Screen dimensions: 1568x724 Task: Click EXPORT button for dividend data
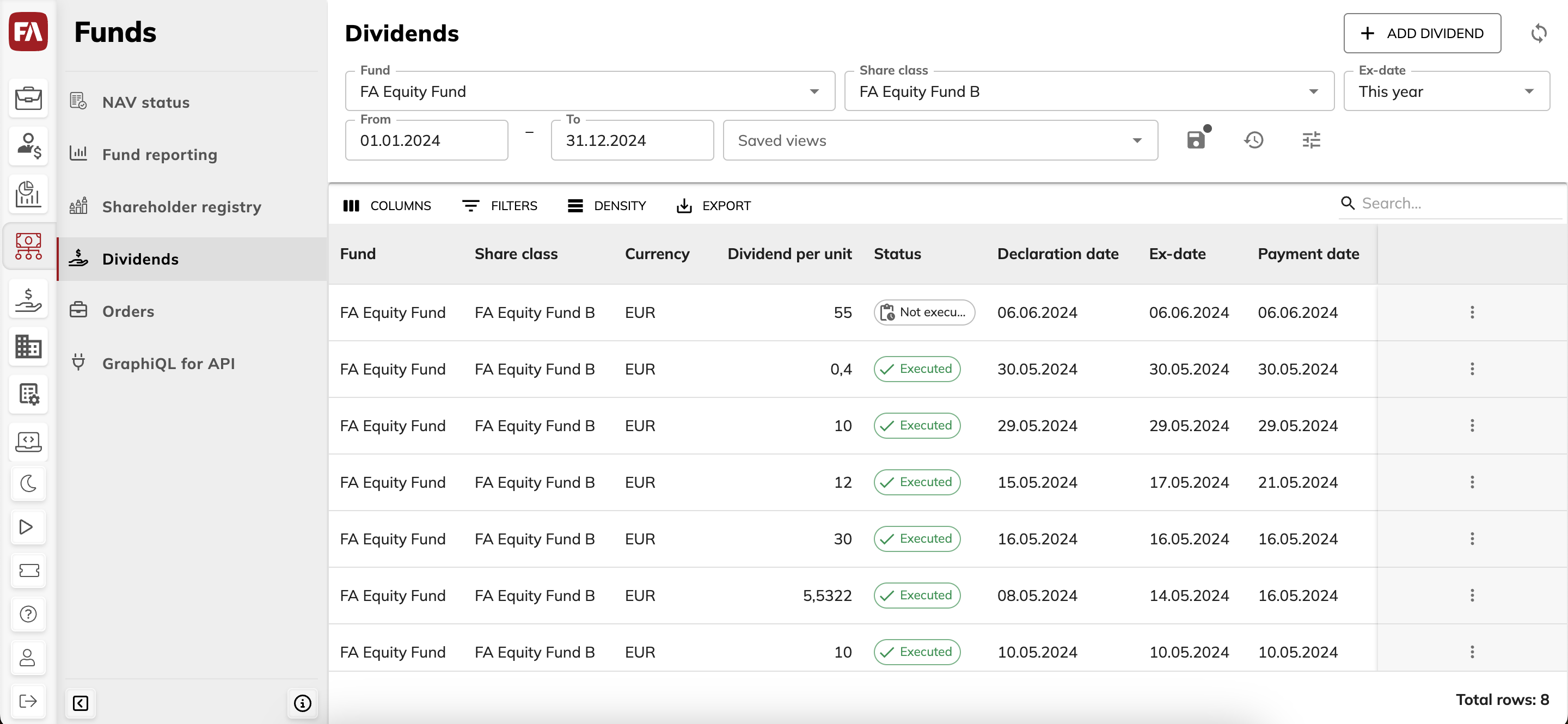[714, 205]
